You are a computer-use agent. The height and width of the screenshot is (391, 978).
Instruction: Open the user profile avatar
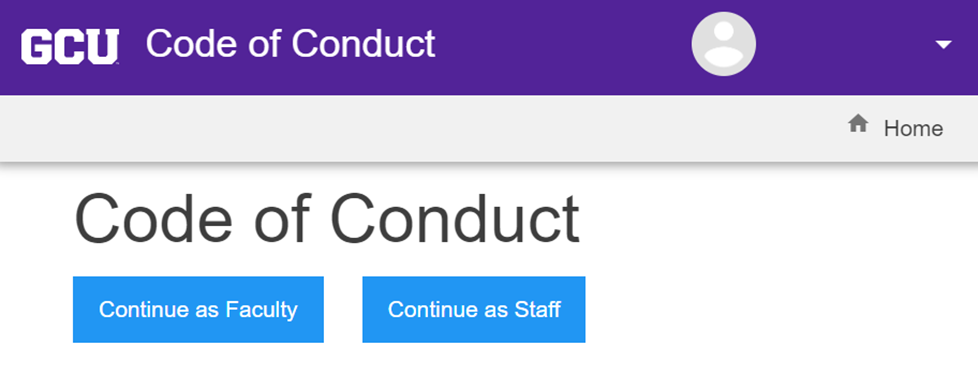[x=724, y=44]
